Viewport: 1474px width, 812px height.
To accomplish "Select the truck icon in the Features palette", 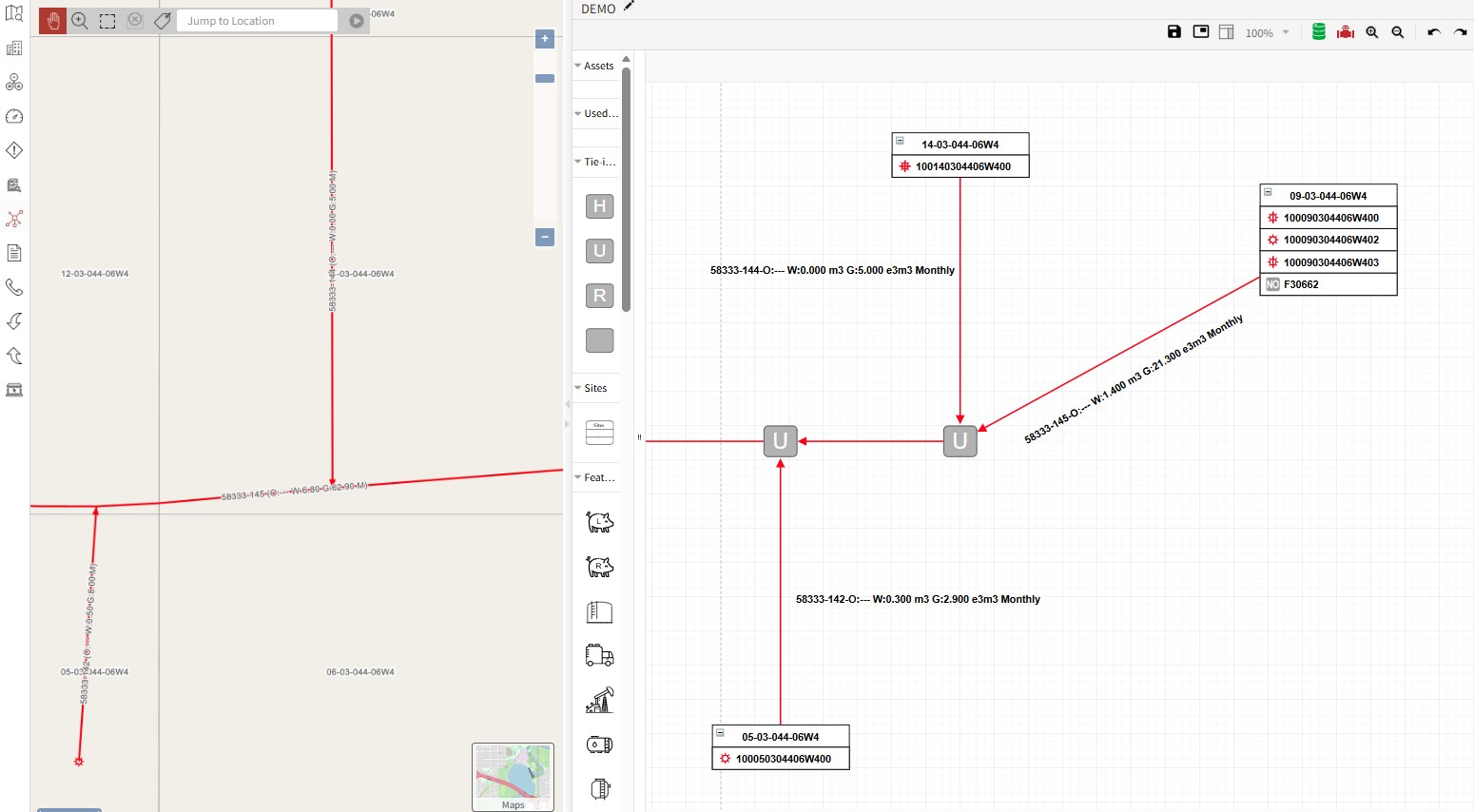I will (598, 655).
